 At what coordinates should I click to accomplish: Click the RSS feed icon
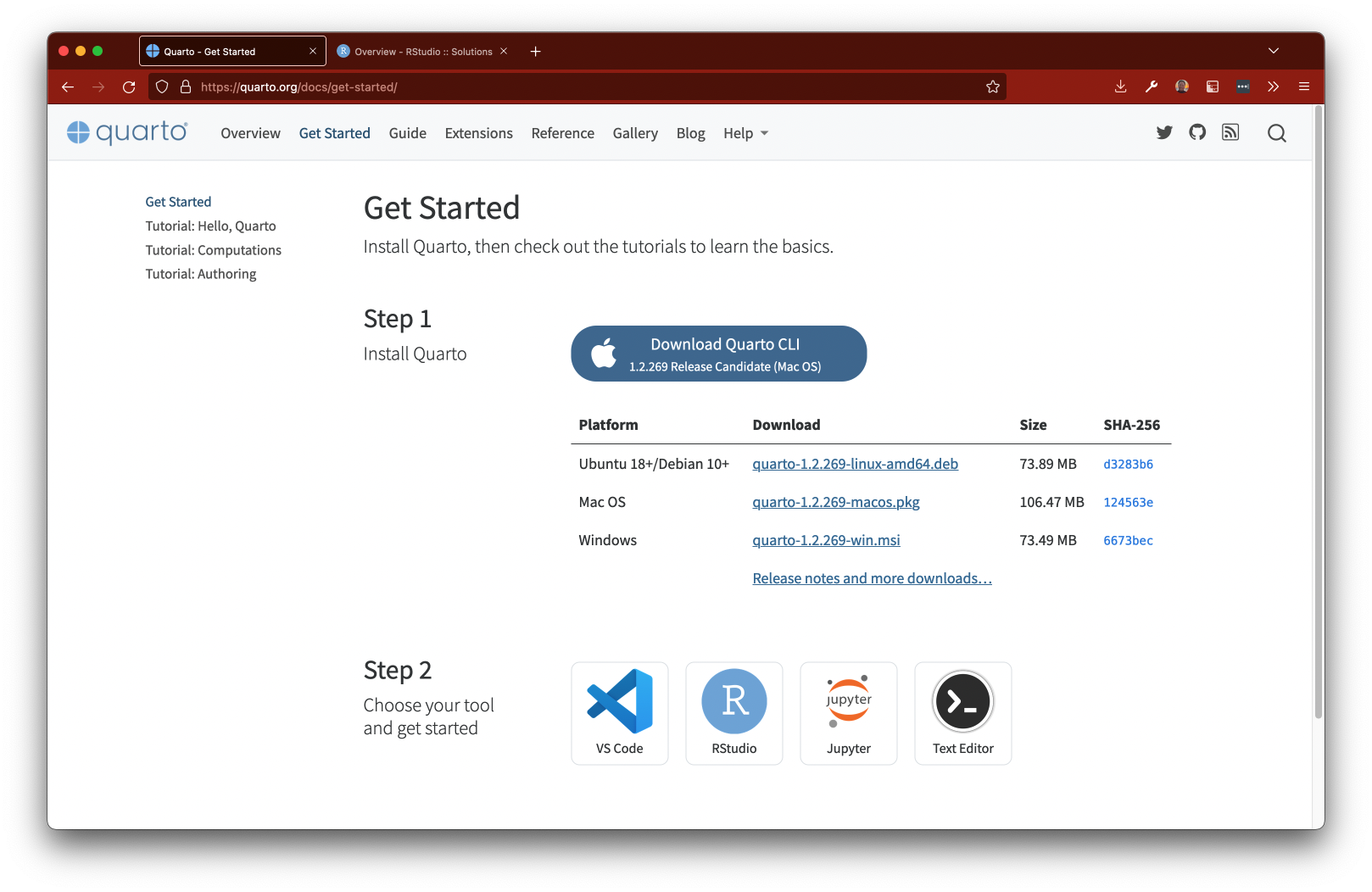coord(1230,132)
